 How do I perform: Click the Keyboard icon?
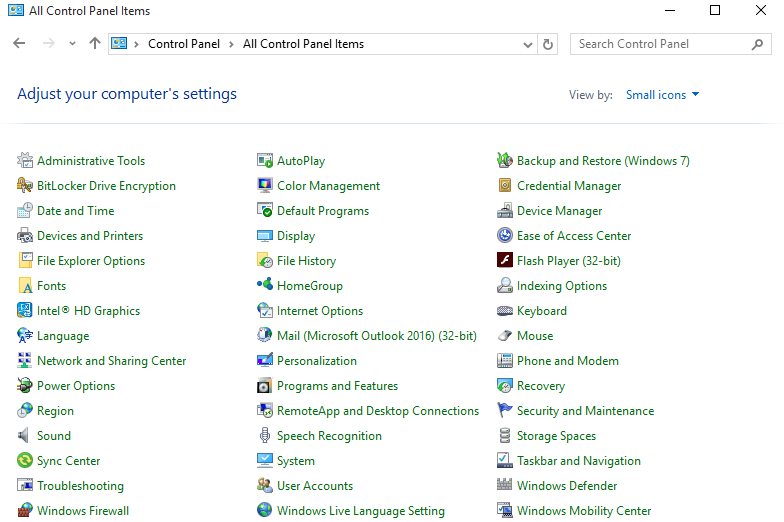click(504, 310)
